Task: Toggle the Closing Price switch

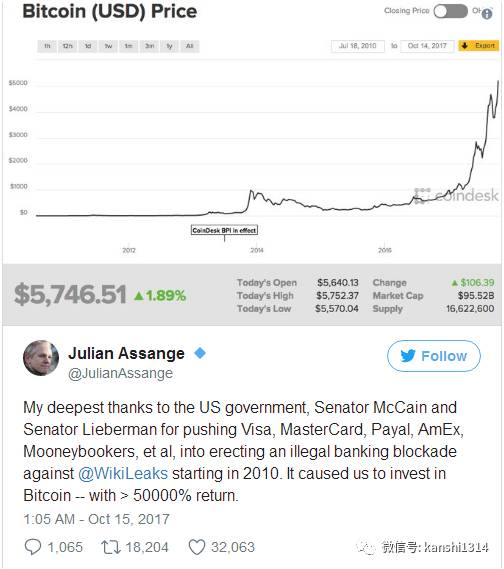Action: point(450,11)
